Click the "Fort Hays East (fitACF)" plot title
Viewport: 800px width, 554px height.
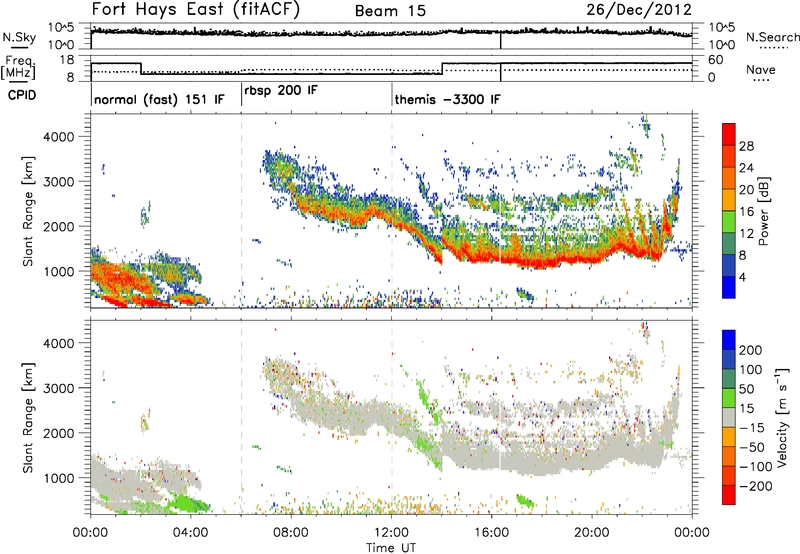click(x=196, y=10)
